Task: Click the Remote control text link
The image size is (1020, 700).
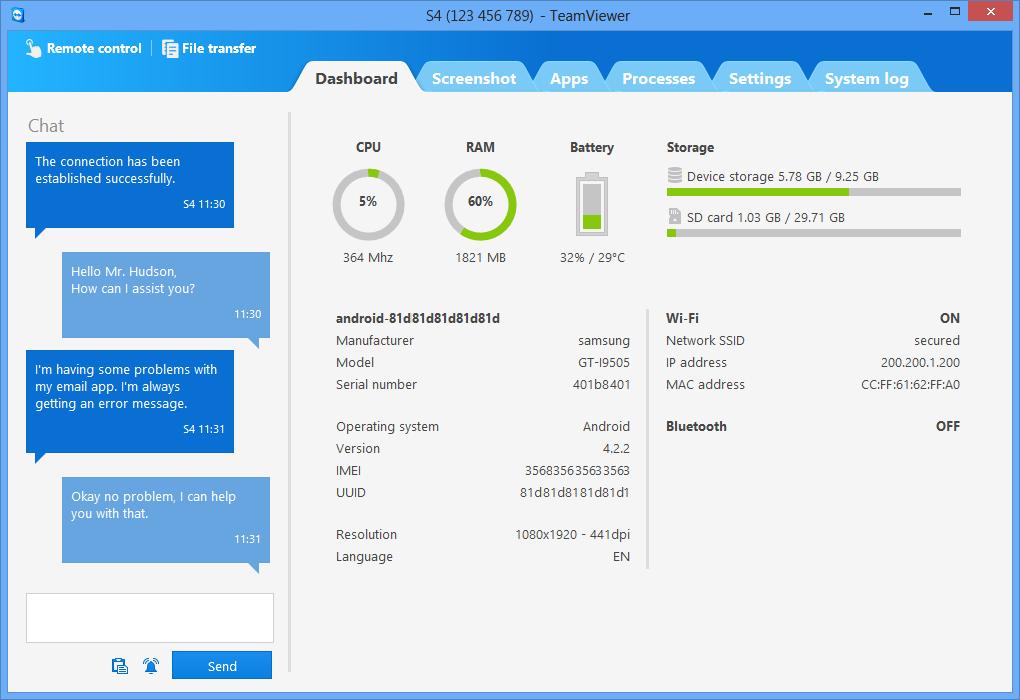Action: (x=94, y=48)
